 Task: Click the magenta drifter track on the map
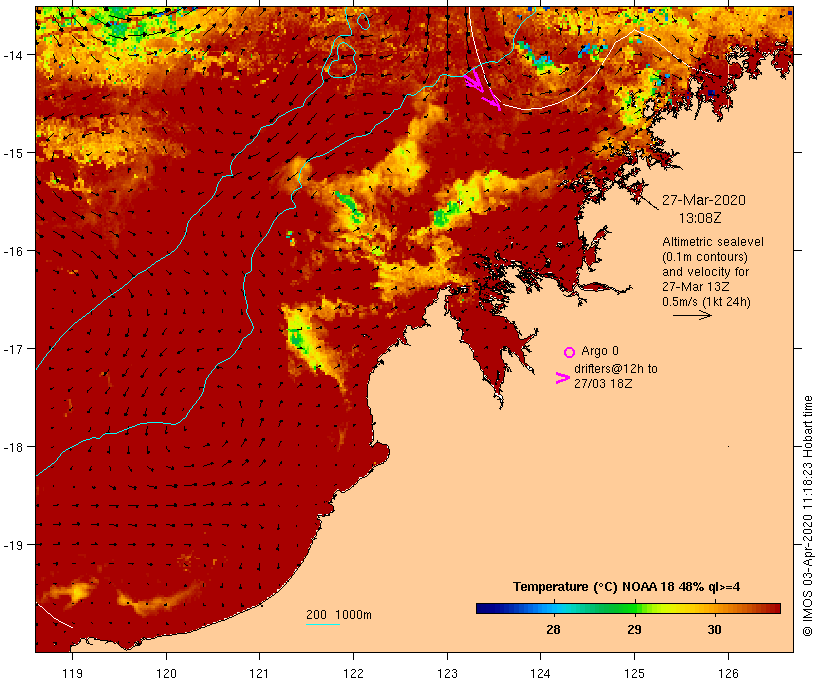(482, 89)
